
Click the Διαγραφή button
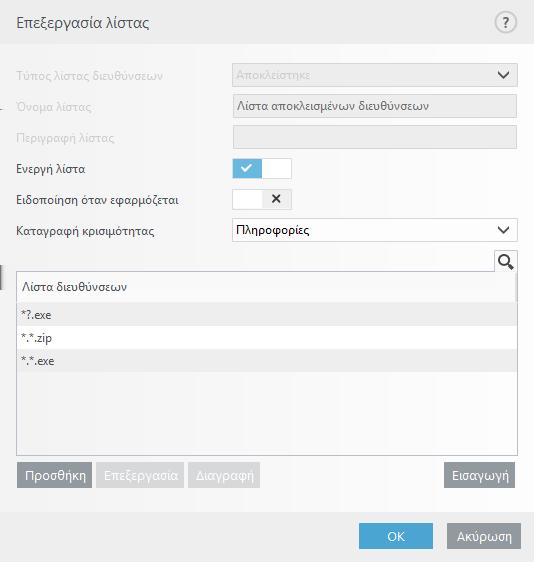tap(224, 475)
